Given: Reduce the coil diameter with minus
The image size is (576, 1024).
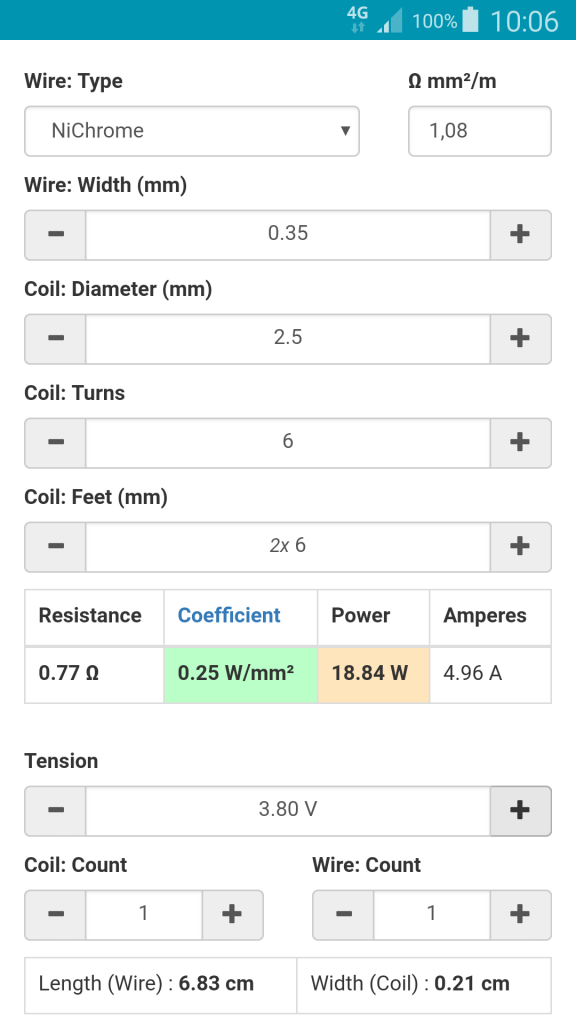Looking at the screenshot, I should pyautogui.click(x=56, y=339).
